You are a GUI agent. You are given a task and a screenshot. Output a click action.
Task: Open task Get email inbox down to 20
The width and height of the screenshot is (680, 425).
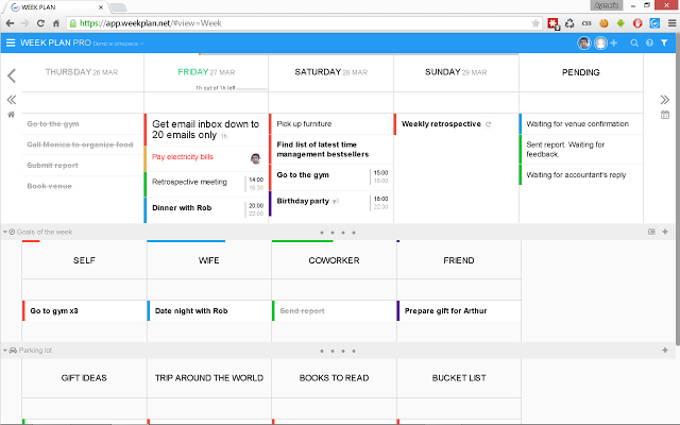tap(206, 130)
